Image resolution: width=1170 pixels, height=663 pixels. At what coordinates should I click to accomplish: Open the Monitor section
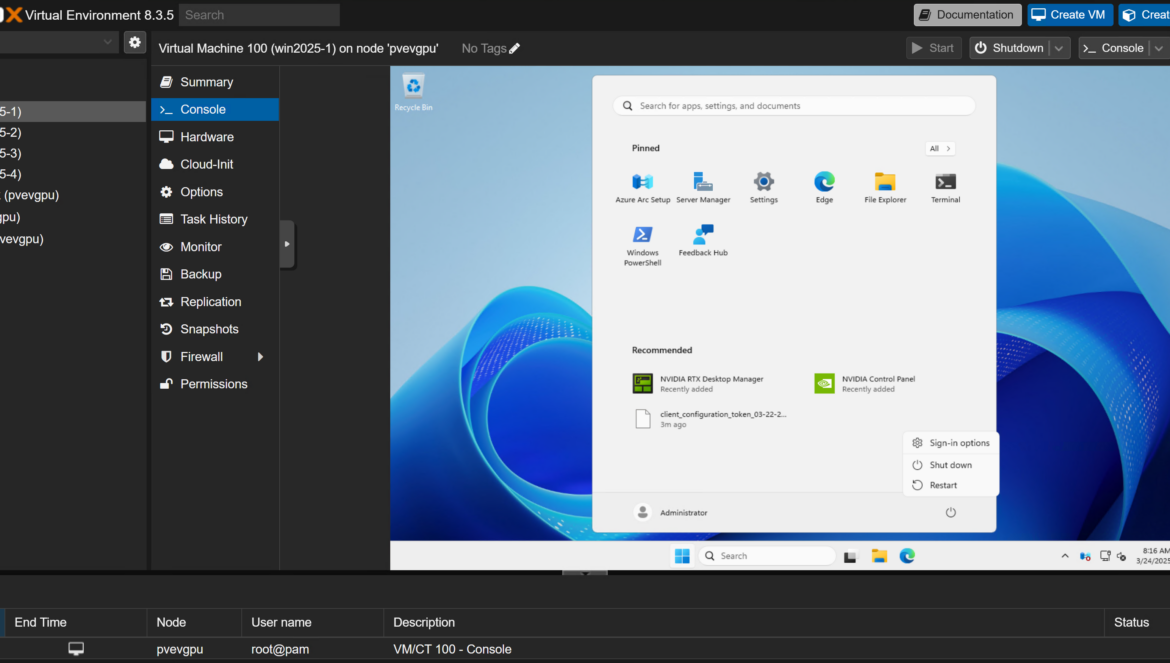click(215, 247)
